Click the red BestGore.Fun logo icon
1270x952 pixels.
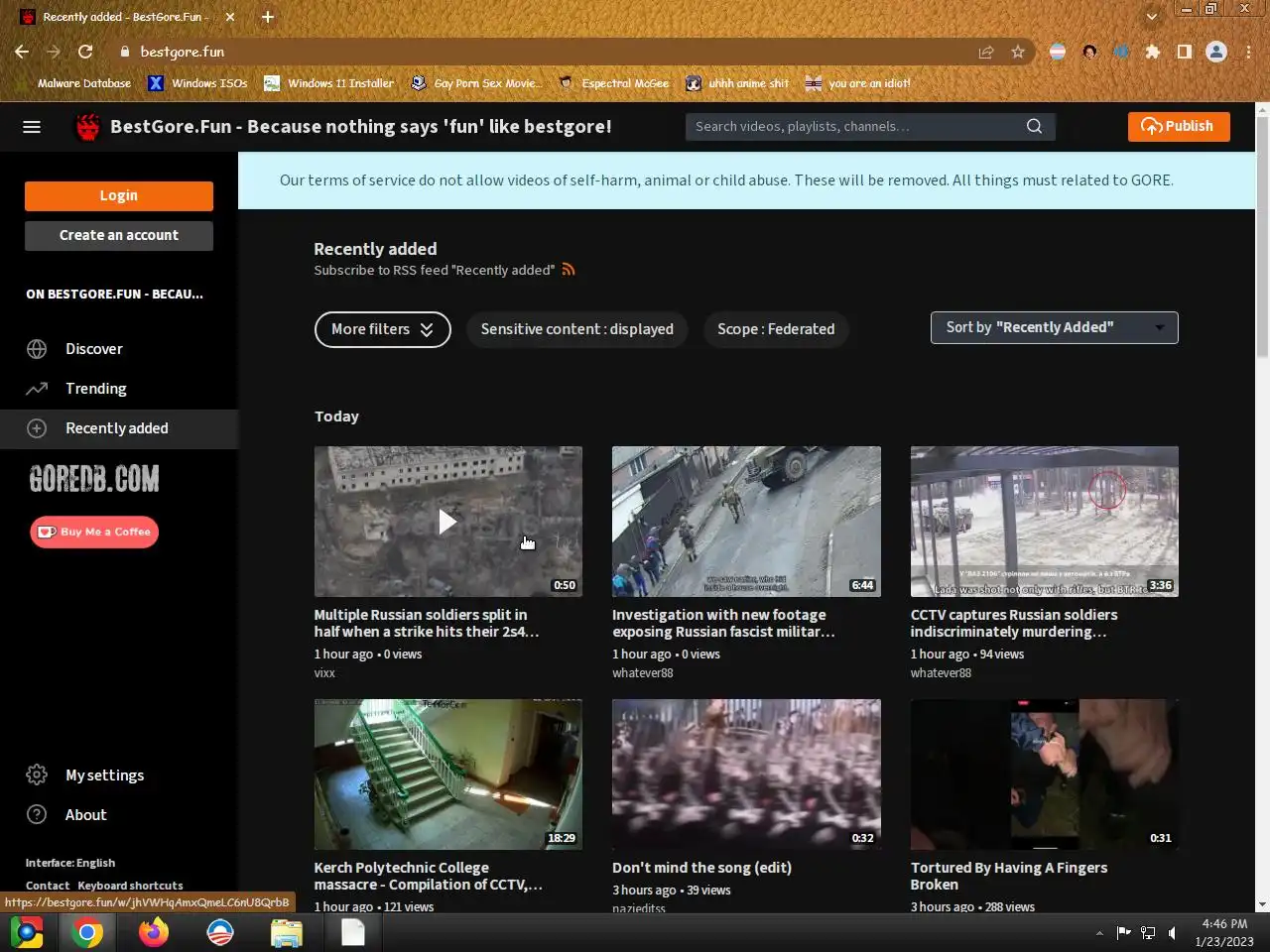(x=88, y=127)
